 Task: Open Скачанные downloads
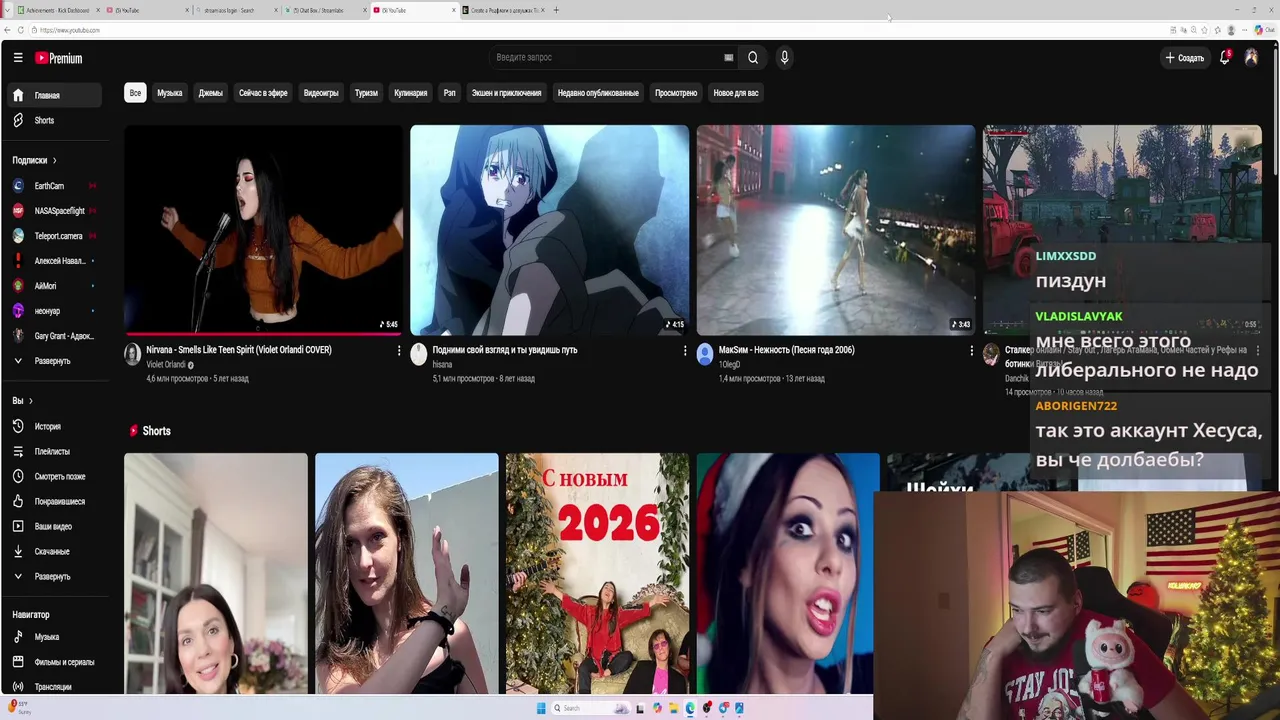pyautogui.click(x=56, y=552)
